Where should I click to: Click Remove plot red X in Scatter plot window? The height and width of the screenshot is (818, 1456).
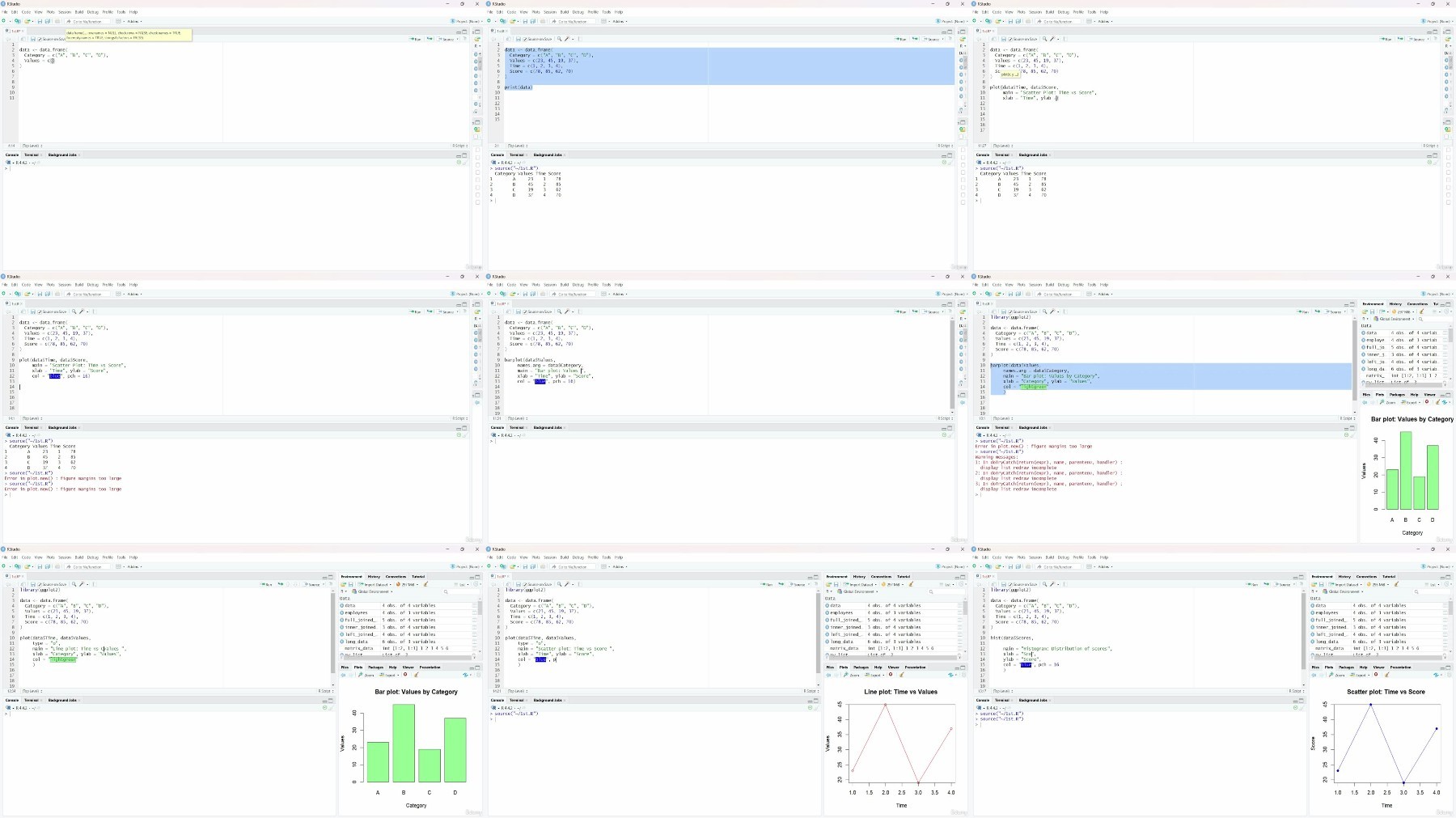coord(1376,675)
